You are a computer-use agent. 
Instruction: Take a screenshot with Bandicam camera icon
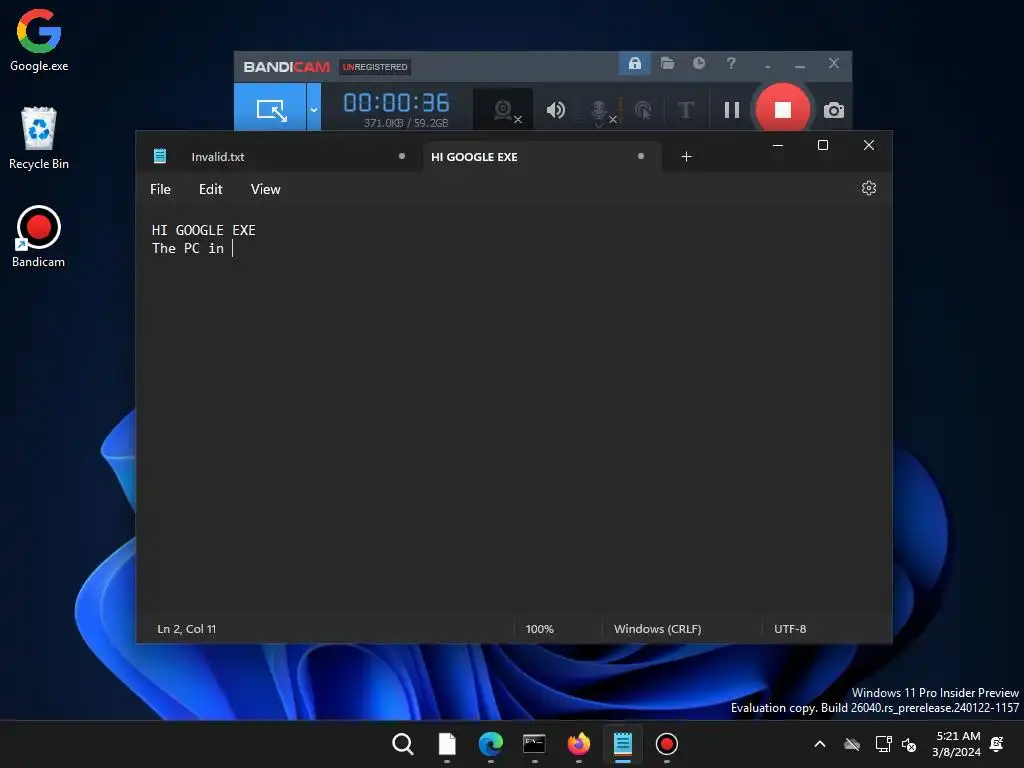pyautogui.click(x=833, y=110)
